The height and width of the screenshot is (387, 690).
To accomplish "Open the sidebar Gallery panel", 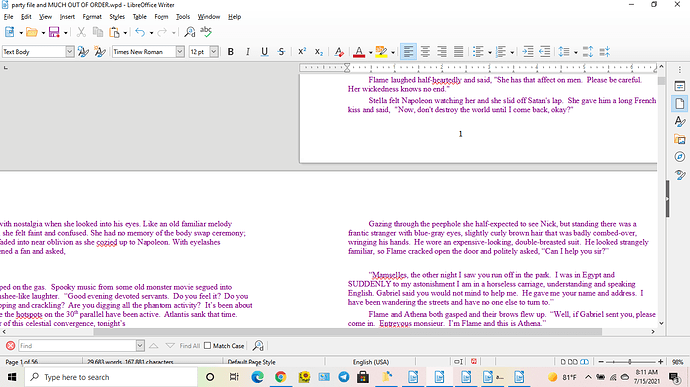I will tap(680, 140).
